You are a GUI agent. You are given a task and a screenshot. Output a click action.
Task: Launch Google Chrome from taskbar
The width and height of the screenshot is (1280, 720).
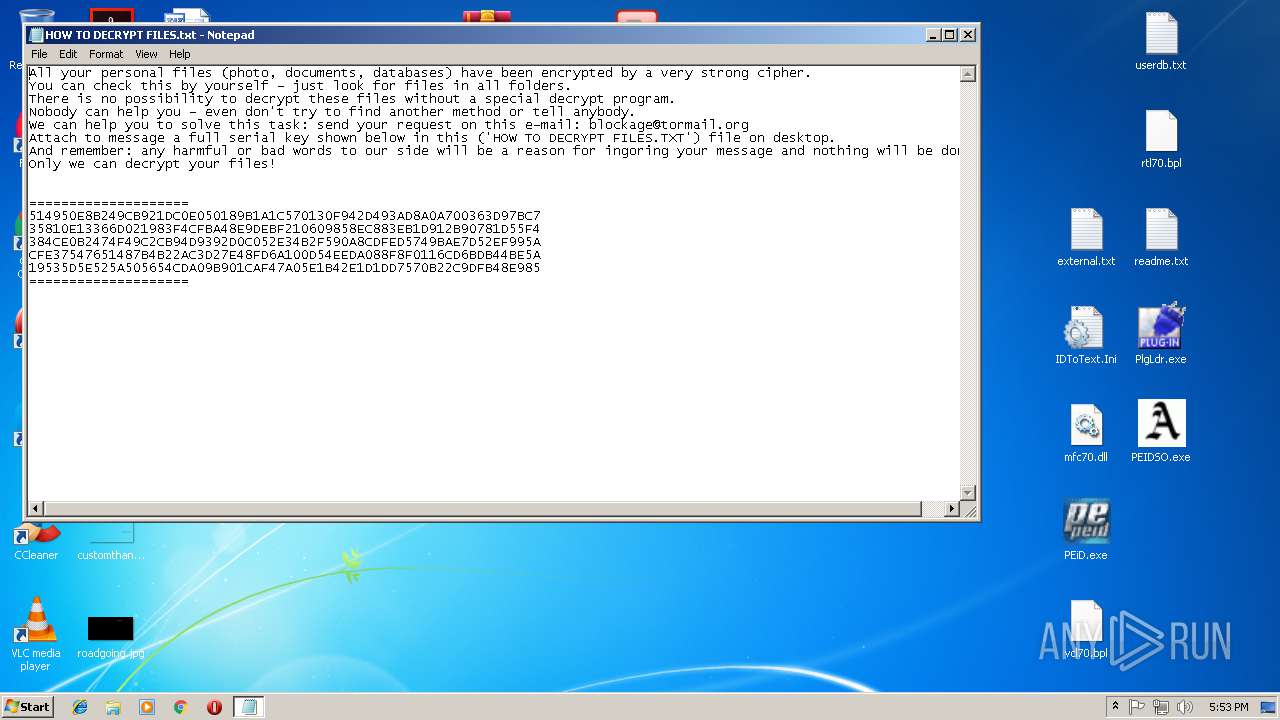[x=180, y=707]
